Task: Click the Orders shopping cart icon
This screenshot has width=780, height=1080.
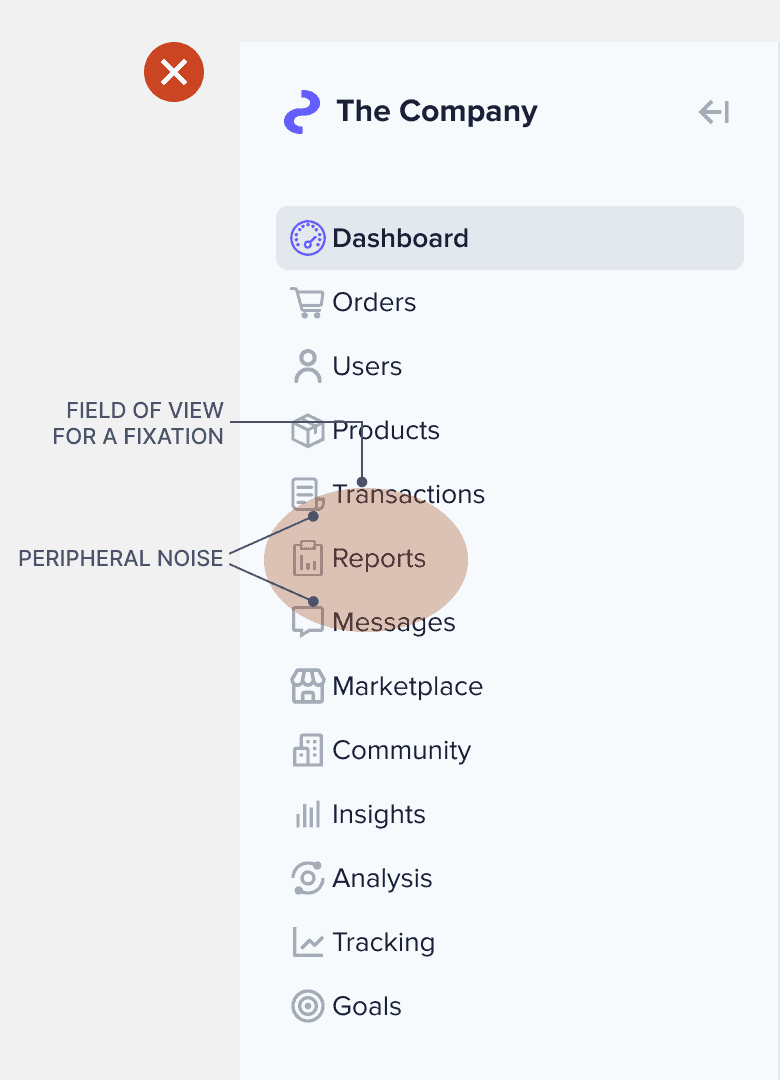Action: [x=307, y=302]
